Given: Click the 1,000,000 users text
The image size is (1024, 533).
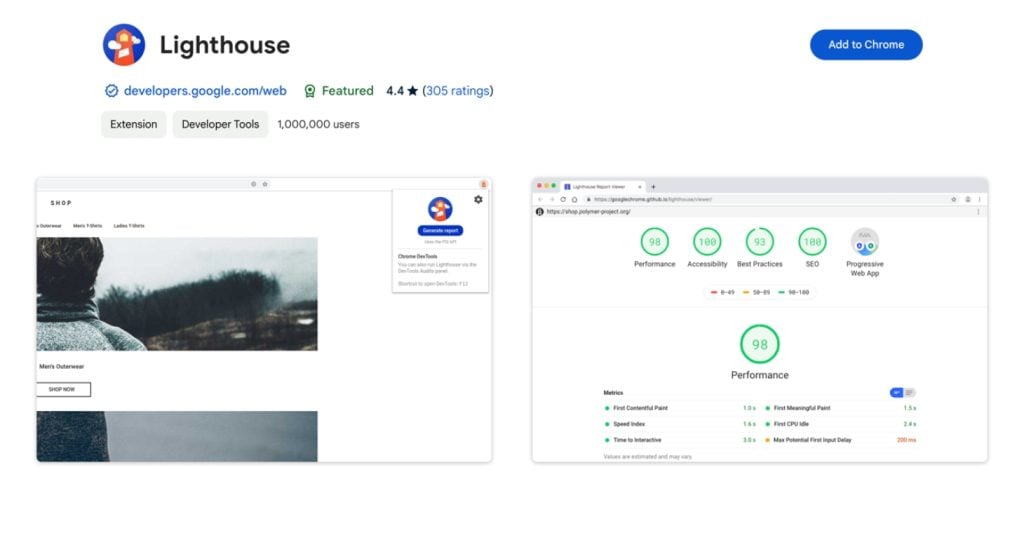Looking at the screenshot, I should click(x=318, y=124).
